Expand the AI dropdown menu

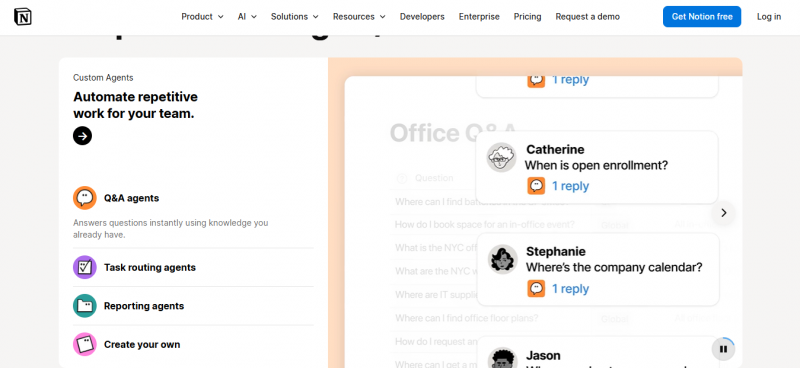(247, 17)
